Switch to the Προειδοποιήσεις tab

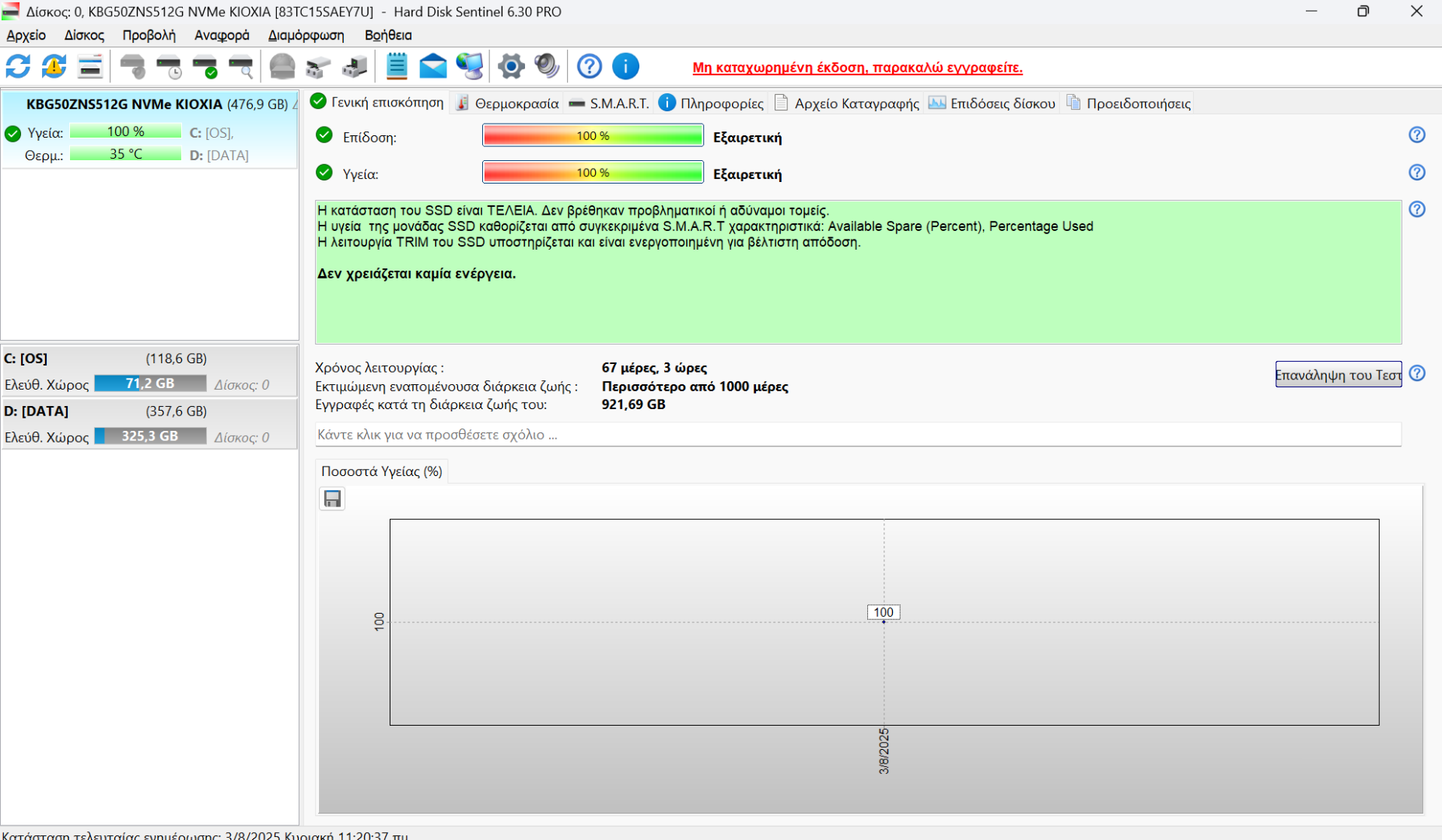click(x=1128, y=103)
